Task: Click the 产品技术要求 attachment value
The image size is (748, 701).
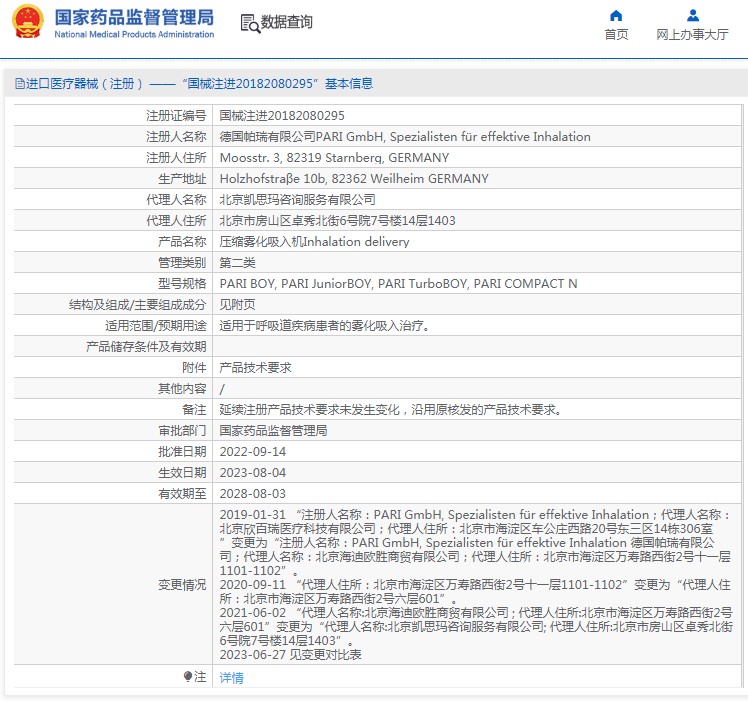Action: point(255,367)
